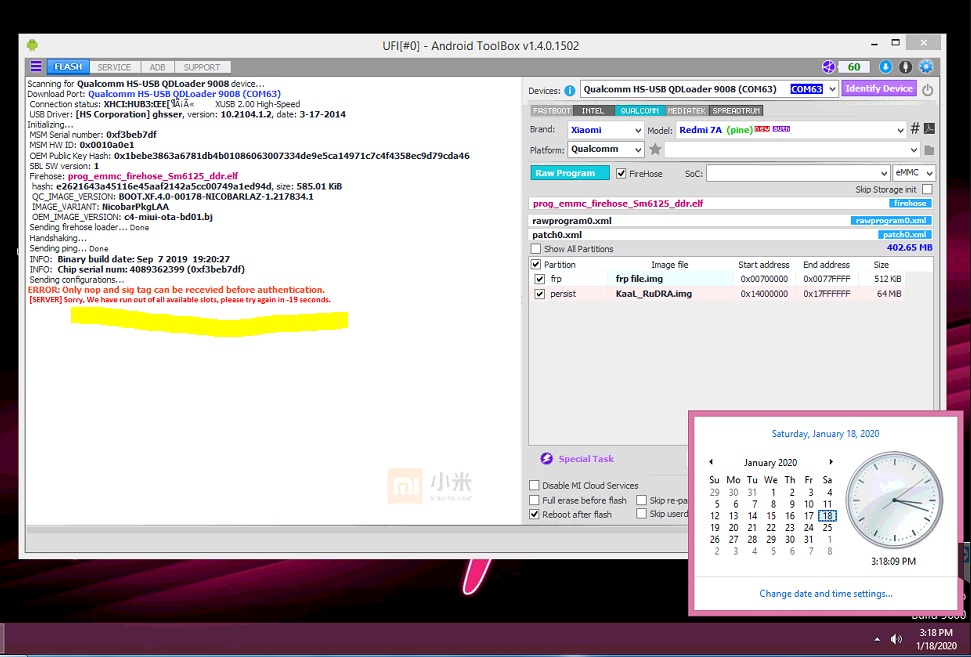971x657 pixels.
Task: Click the purple globe credits icon
Action: (828, 67)
